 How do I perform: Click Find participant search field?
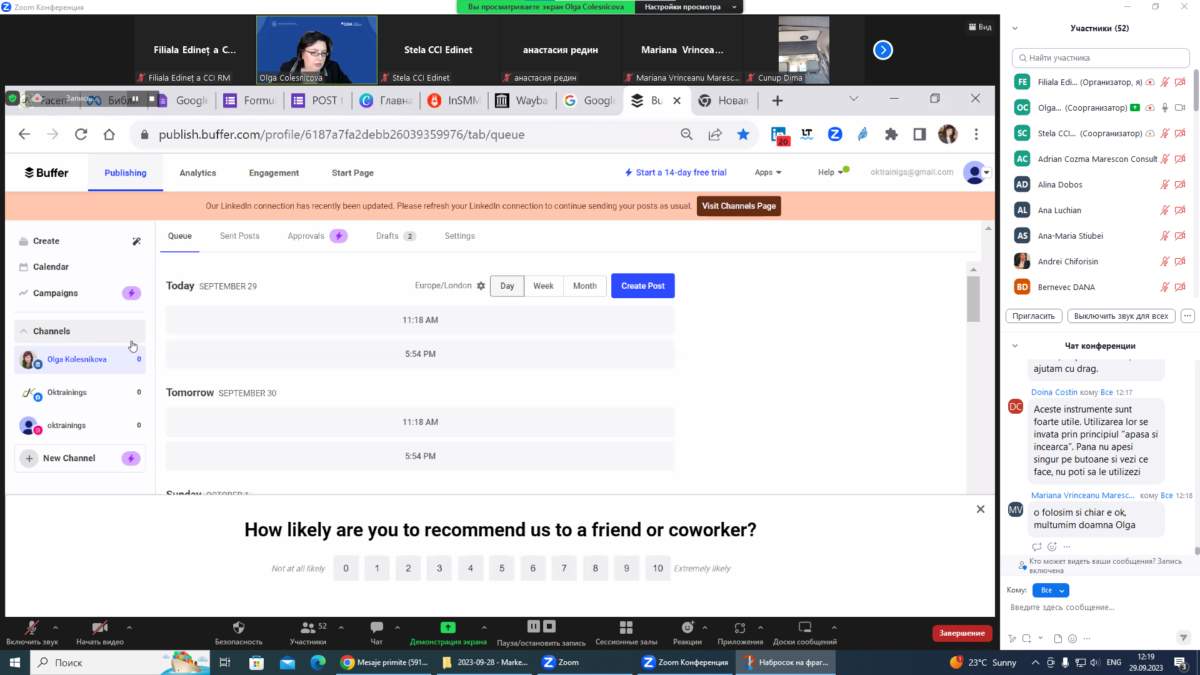point(1099,58)
